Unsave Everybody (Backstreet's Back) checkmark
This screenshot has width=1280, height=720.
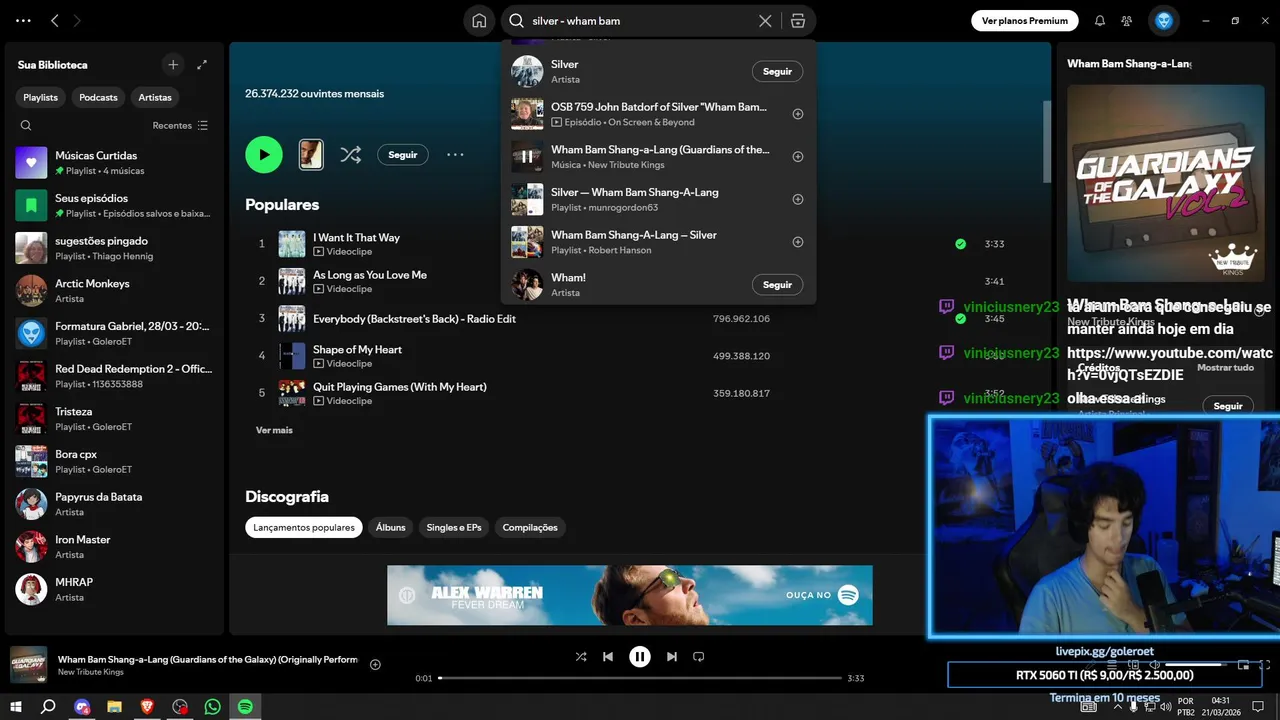pyautogui.click(x=960, y=319)
